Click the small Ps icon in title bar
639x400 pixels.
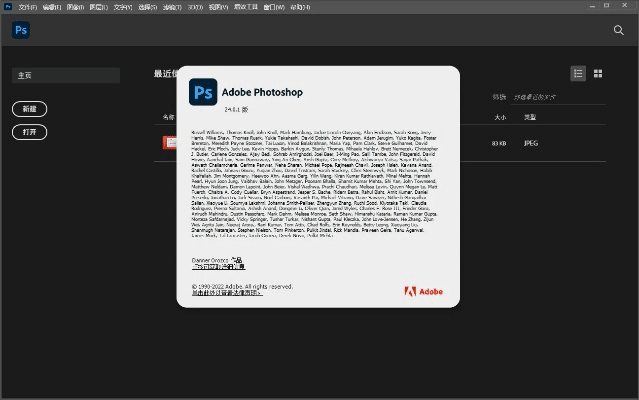click(8, 6)
